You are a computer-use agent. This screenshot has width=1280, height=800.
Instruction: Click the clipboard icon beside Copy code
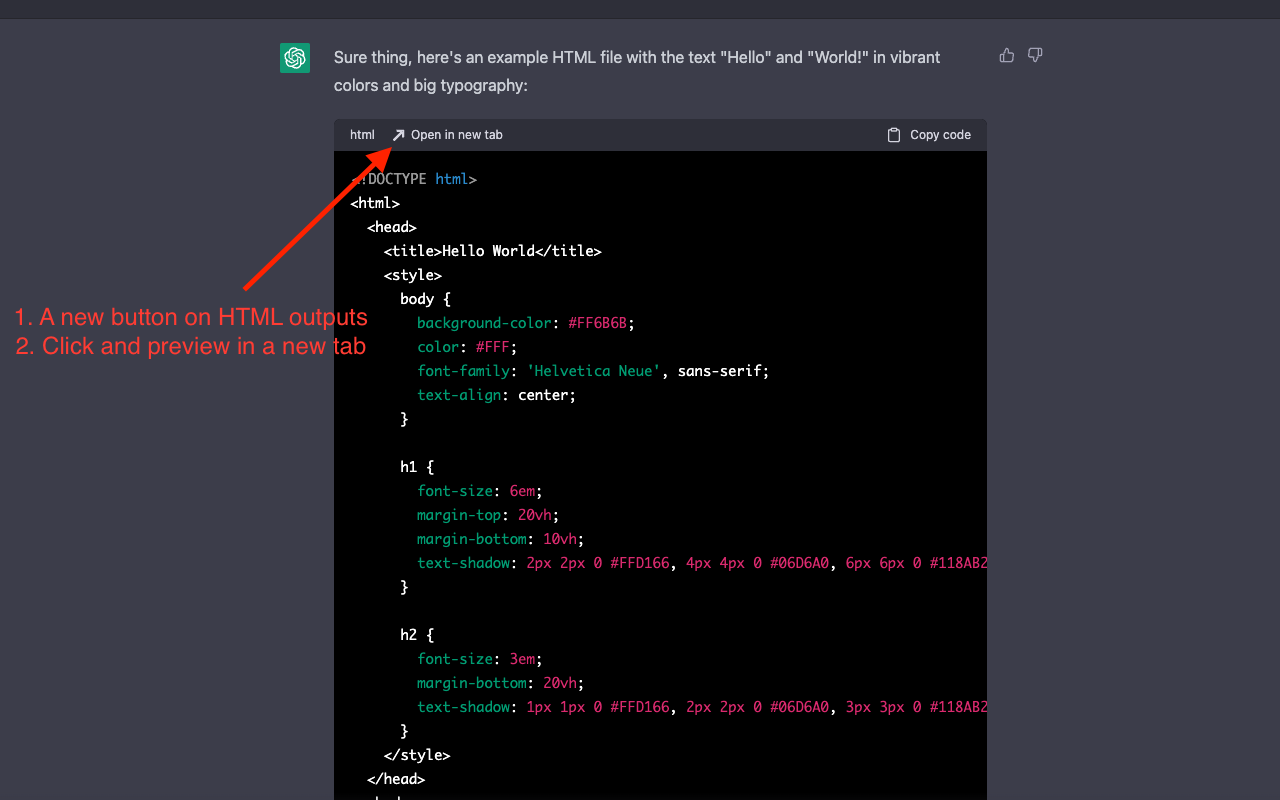pos(893,134)
